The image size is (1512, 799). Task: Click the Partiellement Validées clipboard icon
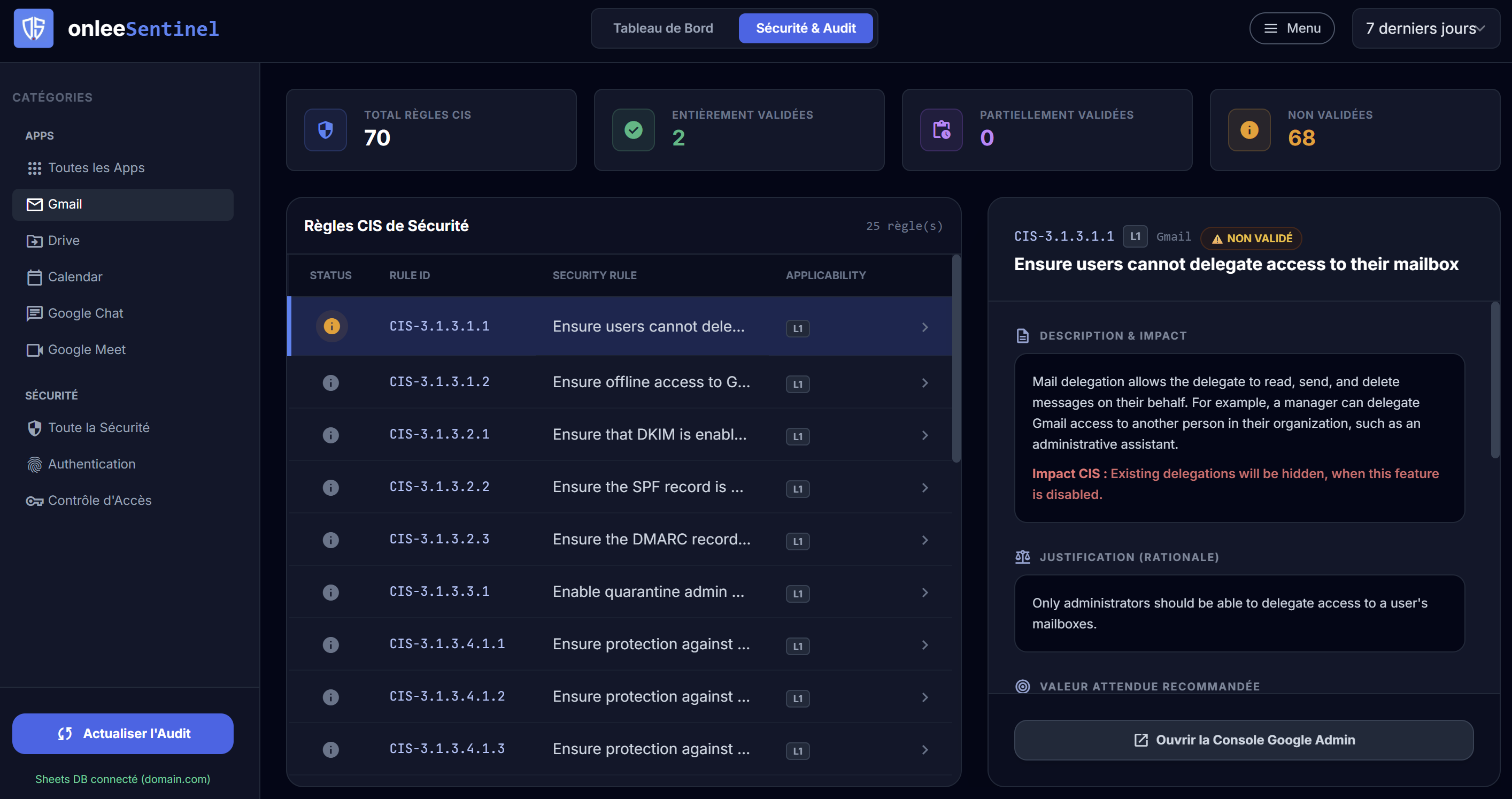(x=942, y=130)
